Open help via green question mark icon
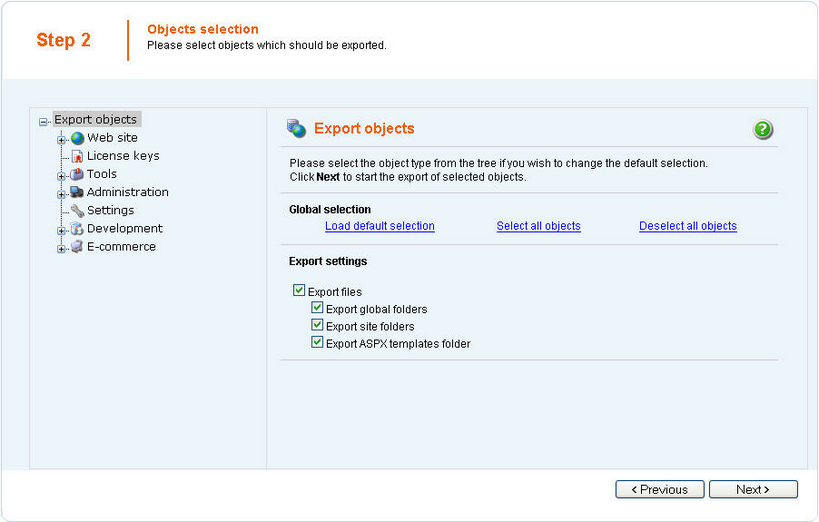This screenshot has height=522, width=819. [x=763, y=129]
